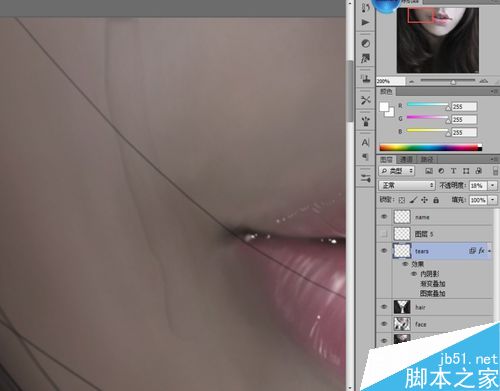Lock all padlock icon

(436, 200)
